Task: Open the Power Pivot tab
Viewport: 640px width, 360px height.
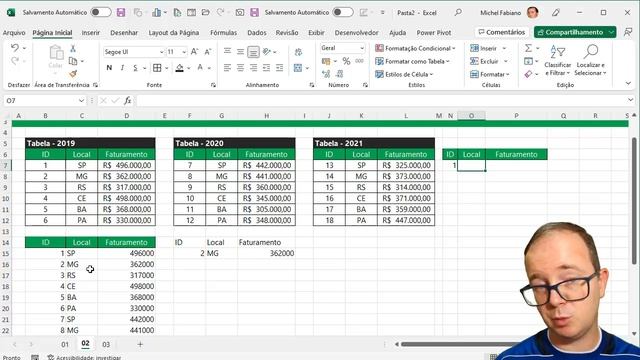Action: pyautogui.click(x=433, y=33)
